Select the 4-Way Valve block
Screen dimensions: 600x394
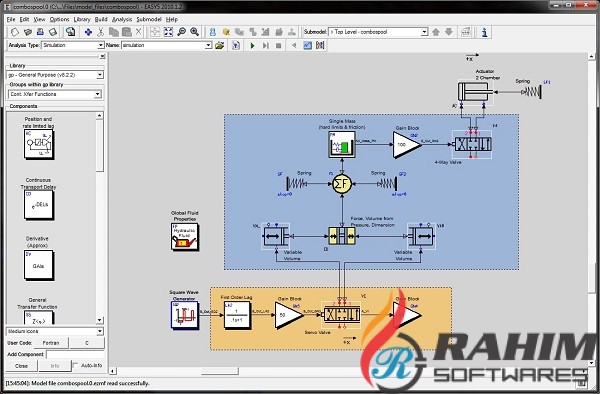(472, 145)
